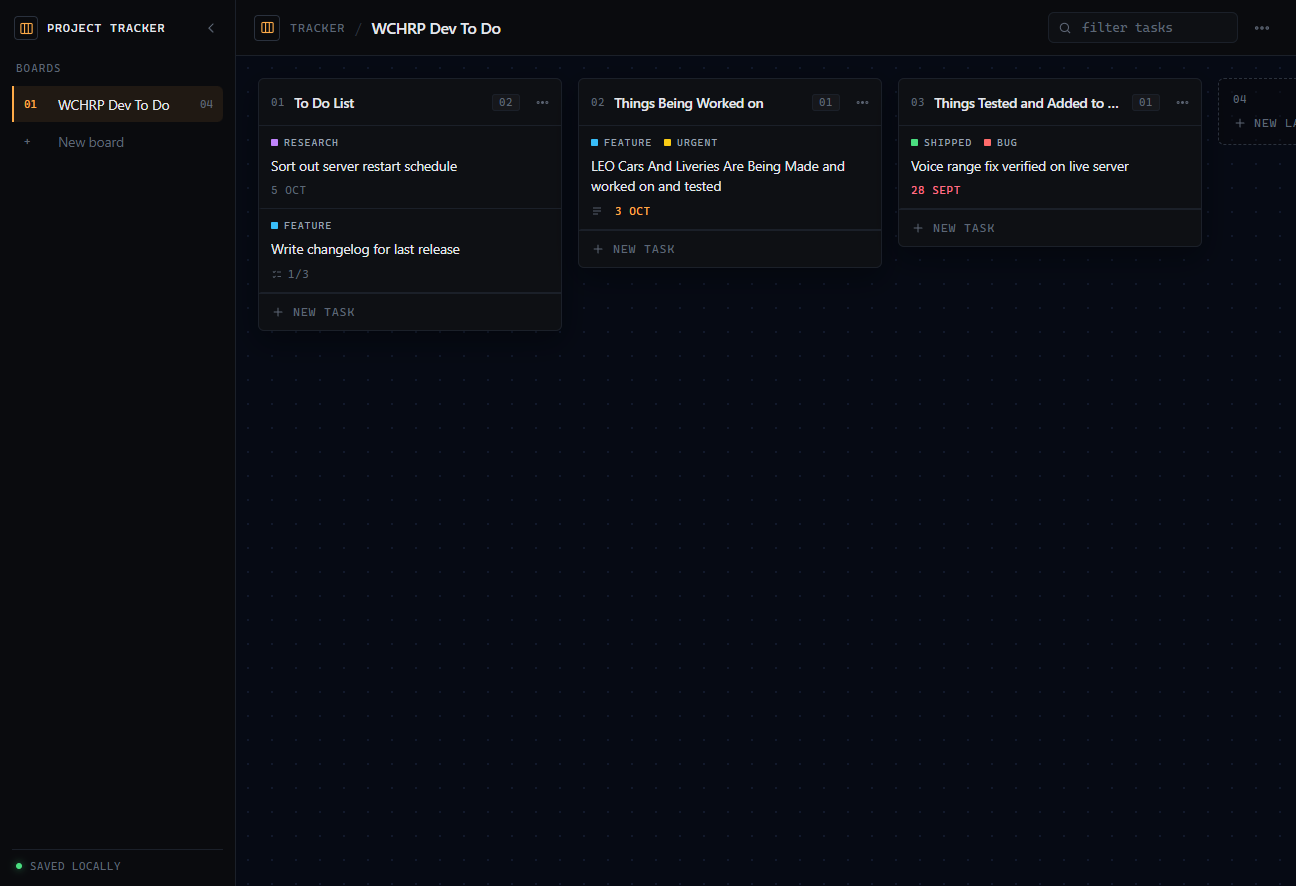Click the 3 OCT due date
This screenshot has height=886, width=1296.
(632, 211)
